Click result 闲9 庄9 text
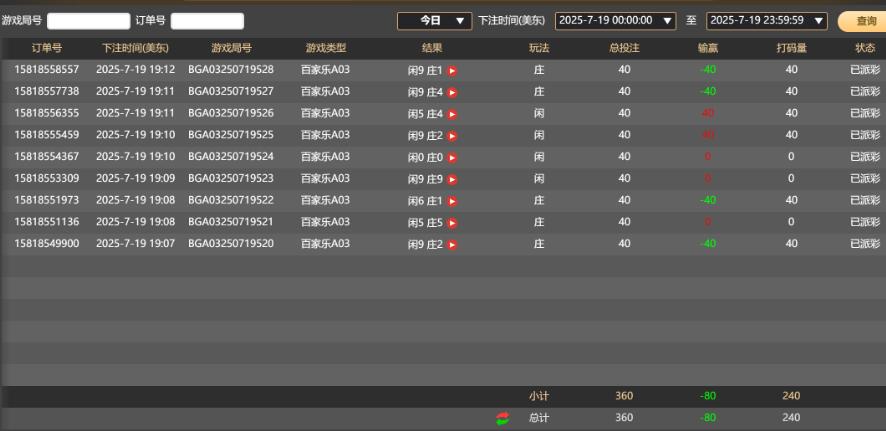Screen dimensions: 886x431 (425, 180)
